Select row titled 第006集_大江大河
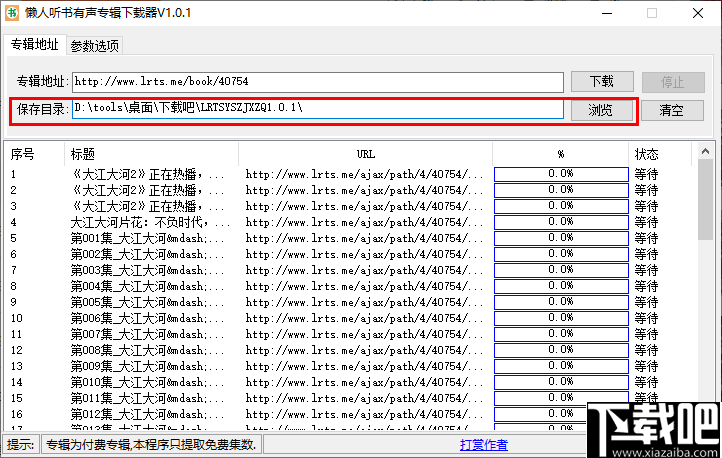This screenshot has height=458, width=722. coord(147,319)
